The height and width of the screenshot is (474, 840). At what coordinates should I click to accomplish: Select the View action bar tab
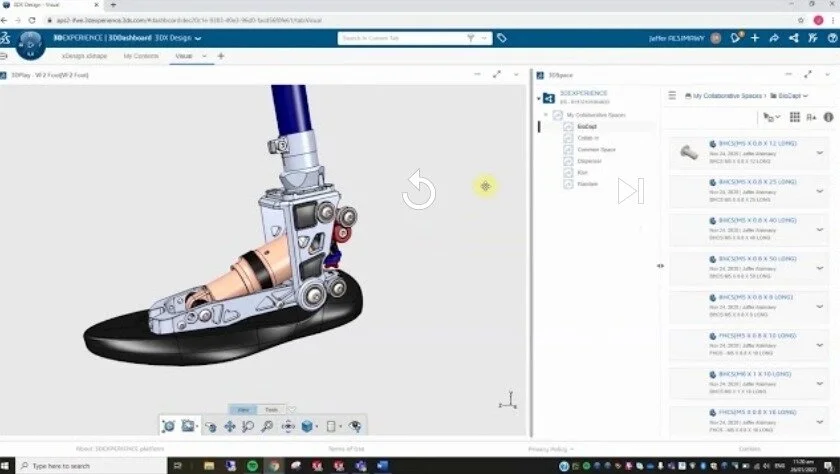pos(243,410)
